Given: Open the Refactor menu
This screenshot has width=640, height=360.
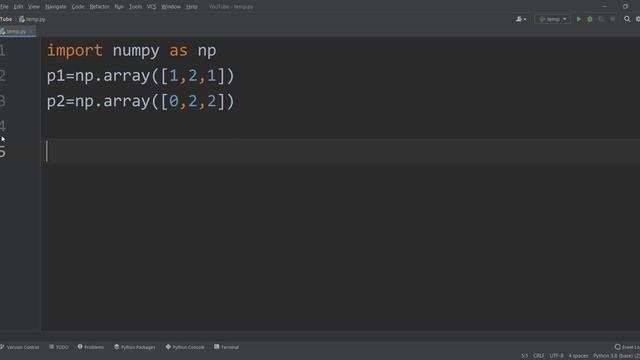Looking at the screenshot, I should pos(100,7).
